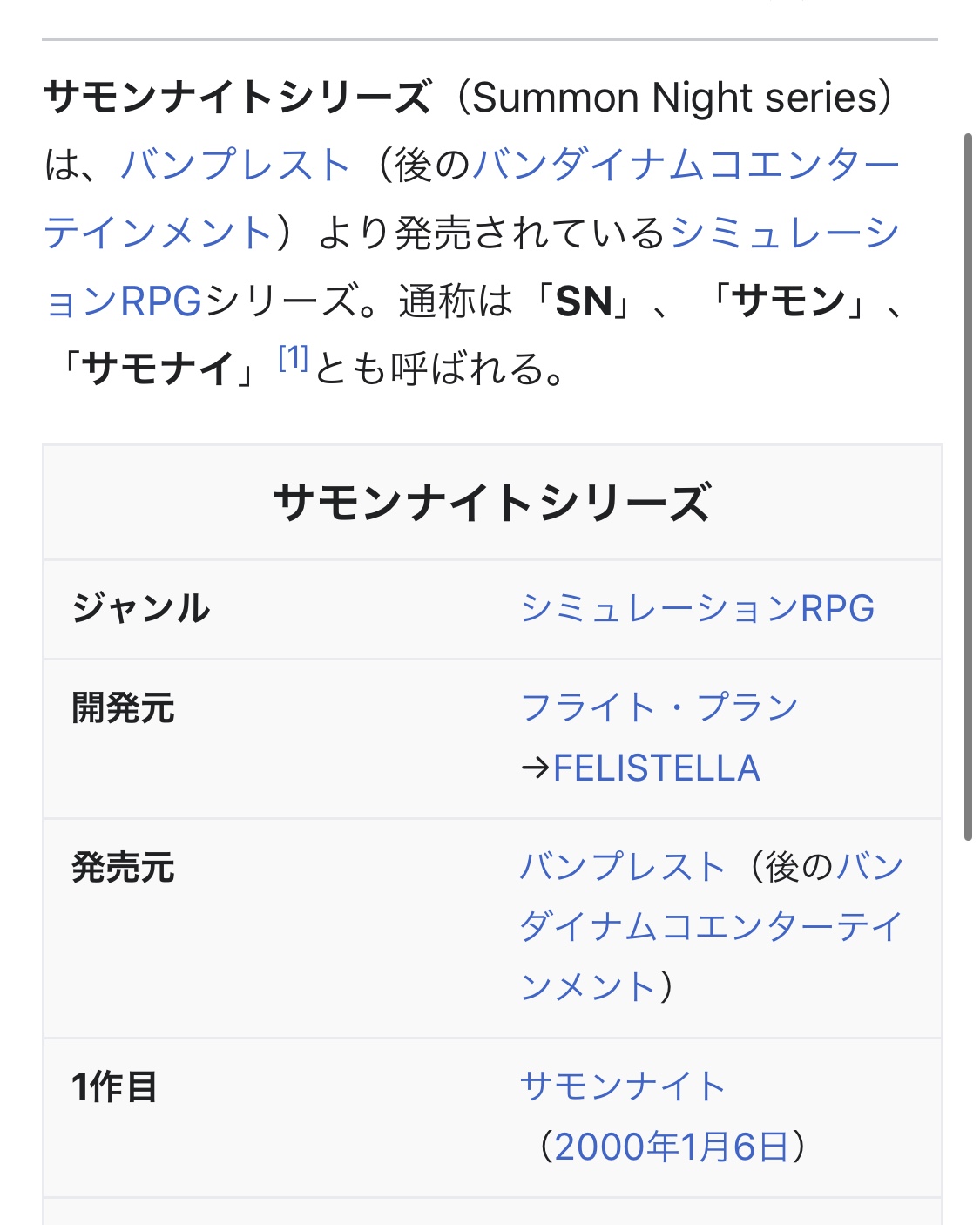Open シミュレーションRPG link in the ジャンル row
This screenshot has height=1225, width=980.
pyautogui.click(x=697, y=608)
